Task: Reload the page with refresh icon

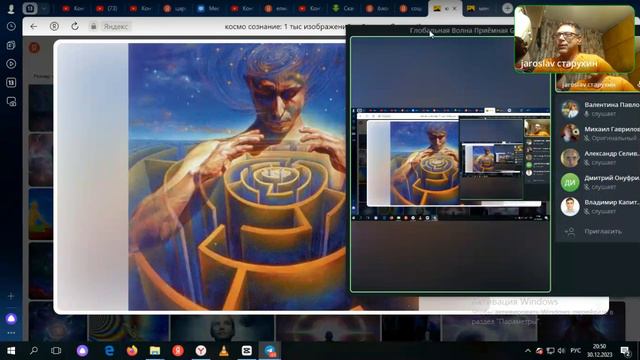Action: tap(75, 27)
